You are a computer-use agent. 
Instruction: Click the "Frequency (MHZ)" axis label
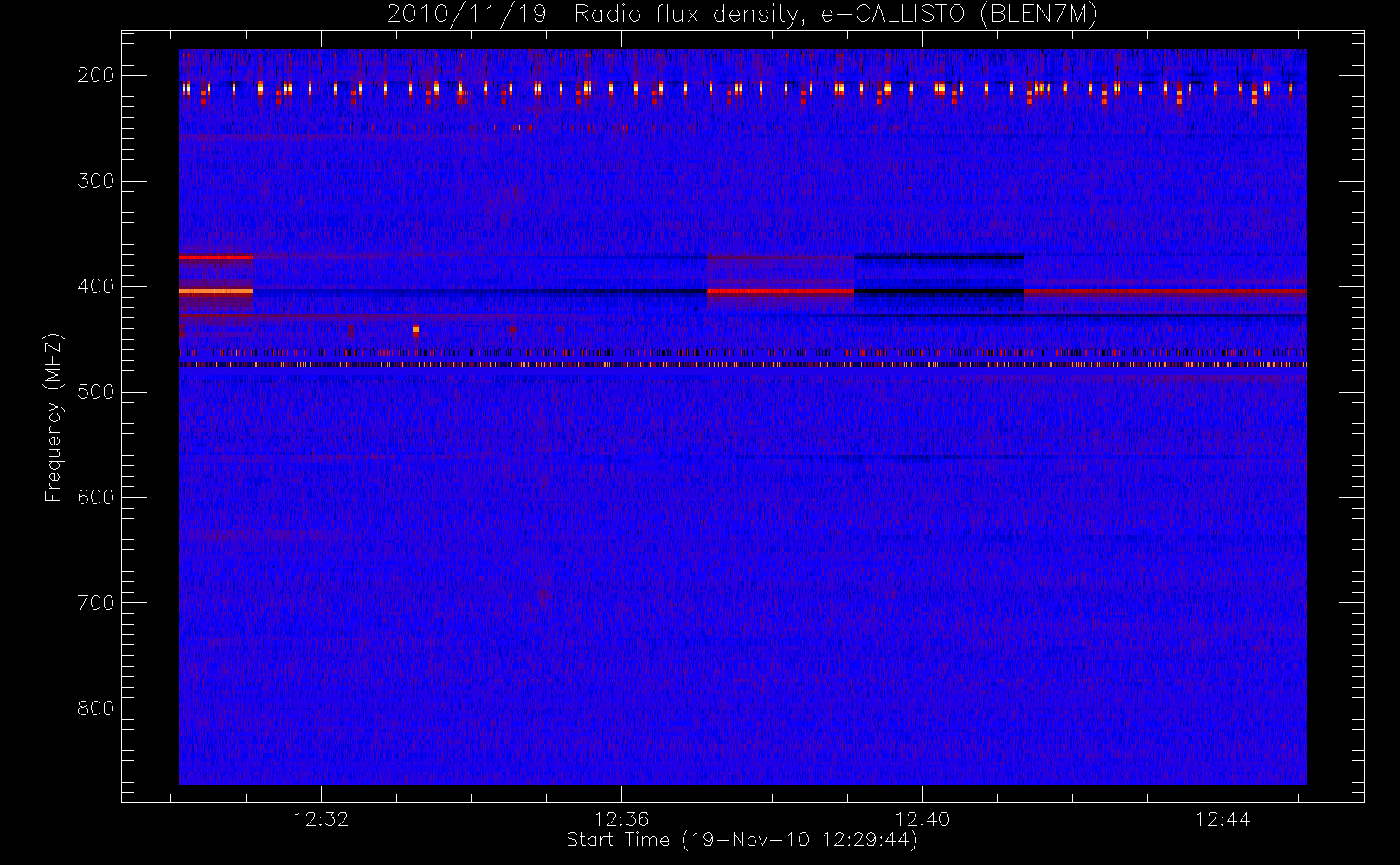coord(54,417)
